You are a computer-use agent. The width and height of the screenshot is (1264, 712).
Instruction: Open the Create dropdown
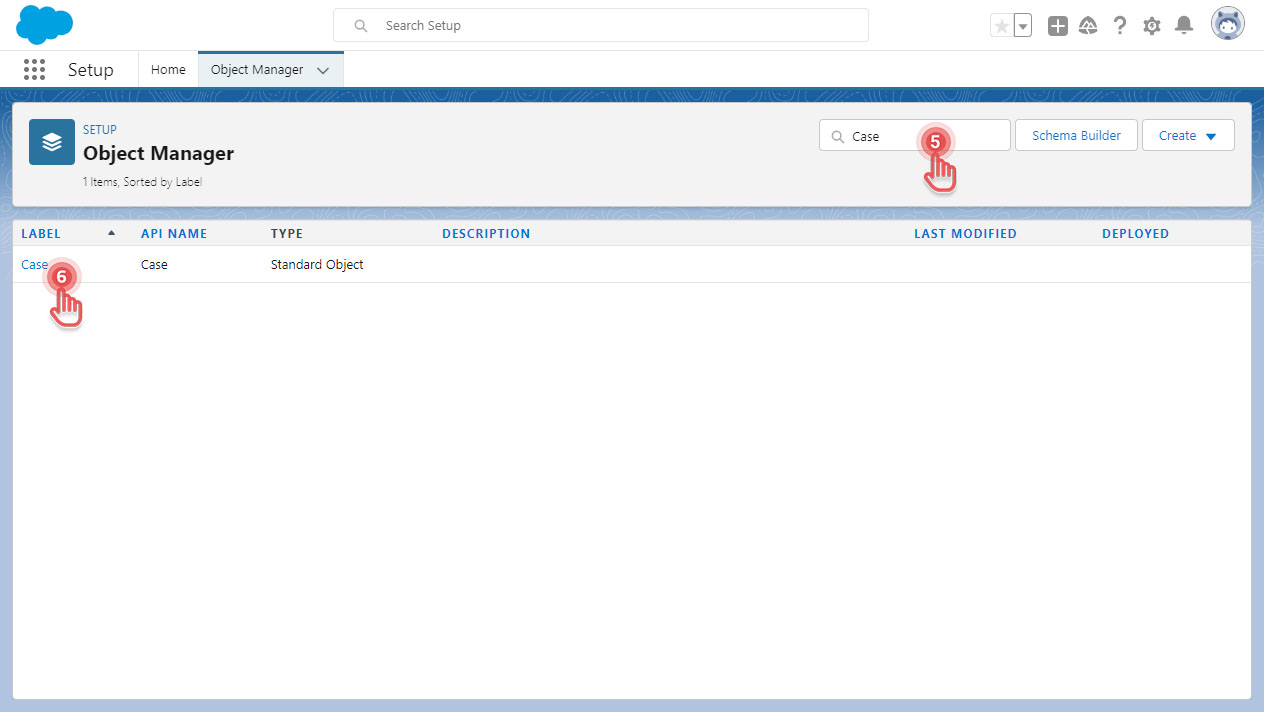[x=1187, y=135]
